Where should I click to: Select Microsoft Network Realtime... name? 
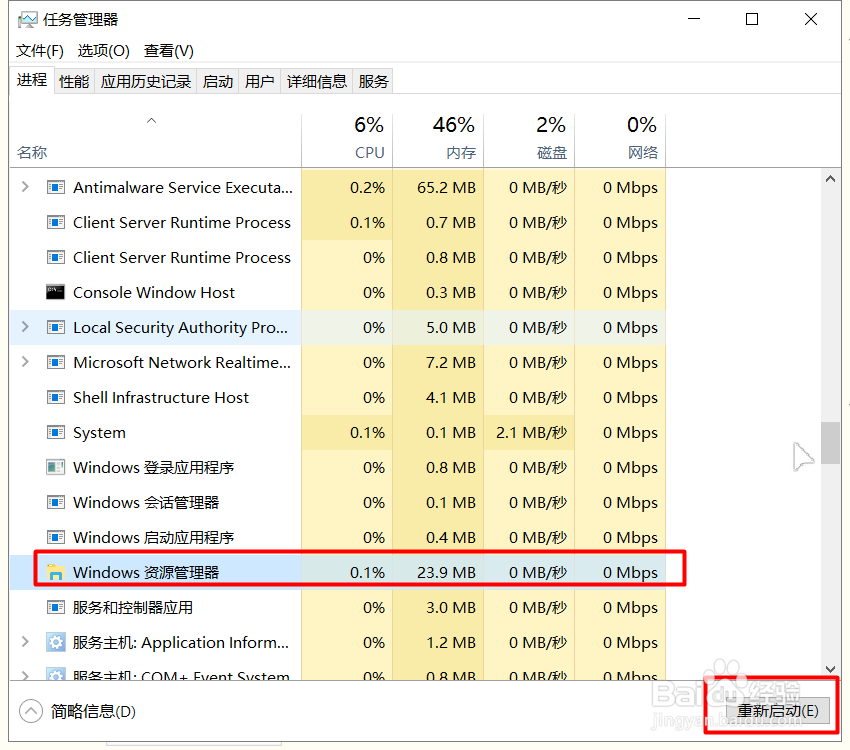click(182, 363)
